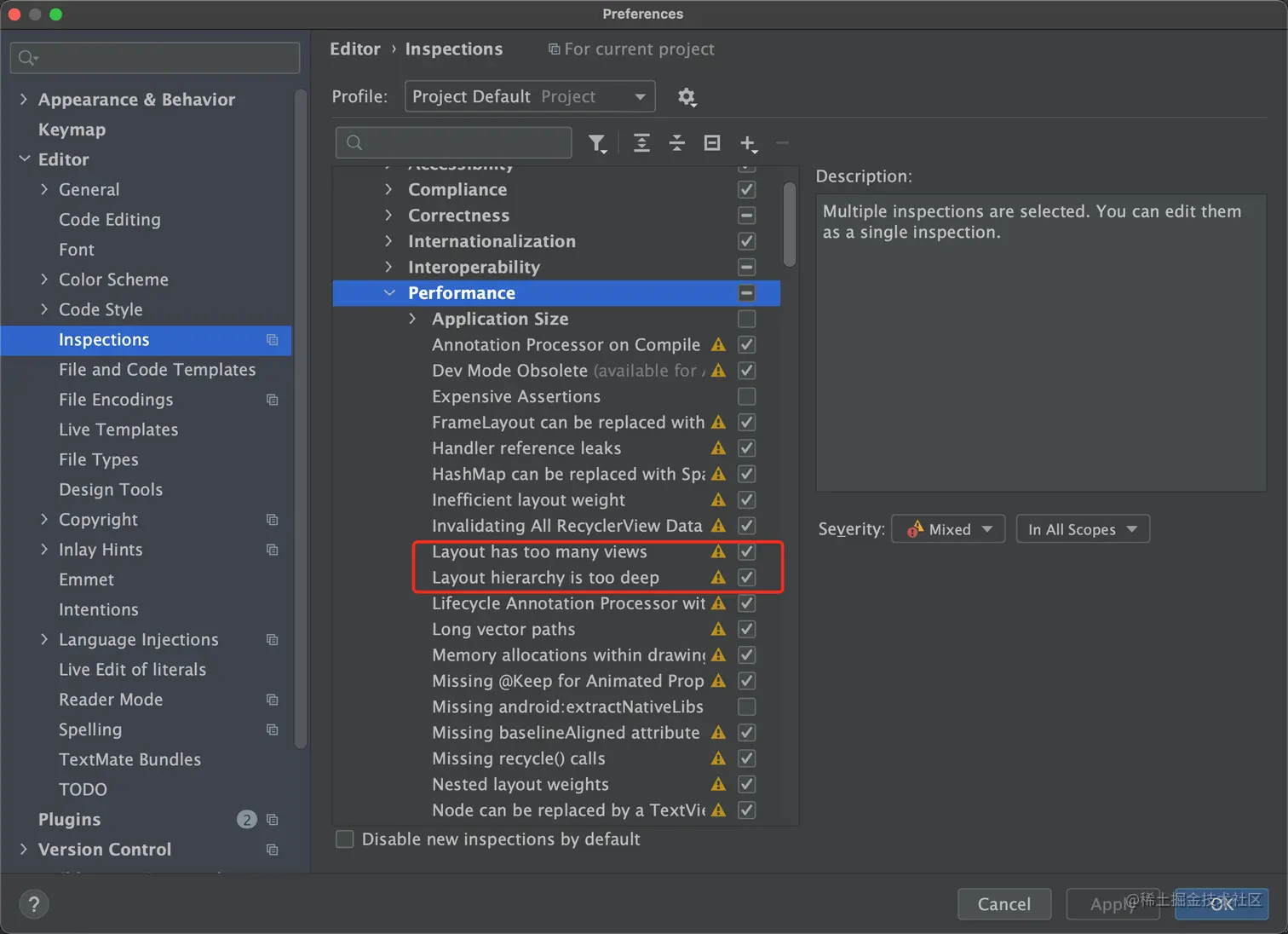Click the project icon next to Language Injections
This screenshot has height=934, width=1288.
tap(273, 640)
